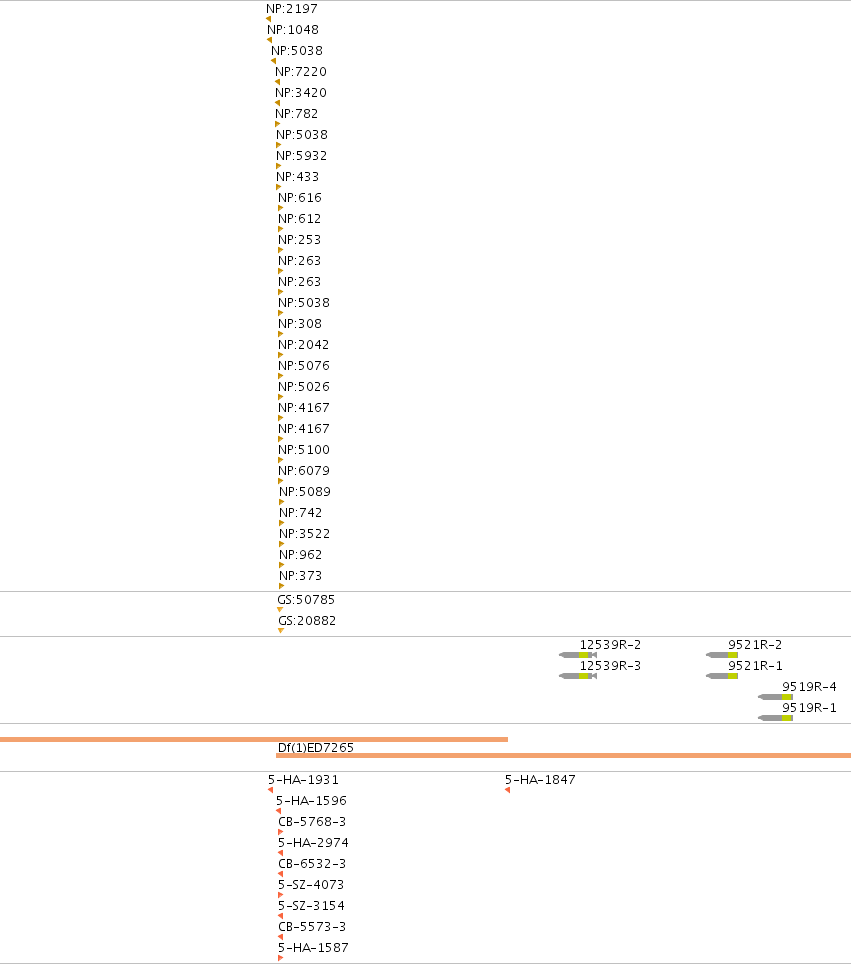Screen dimensions: 851x964
Task: Open the NP:5932 insertion arrow glyph
Action: pos(279,166)
